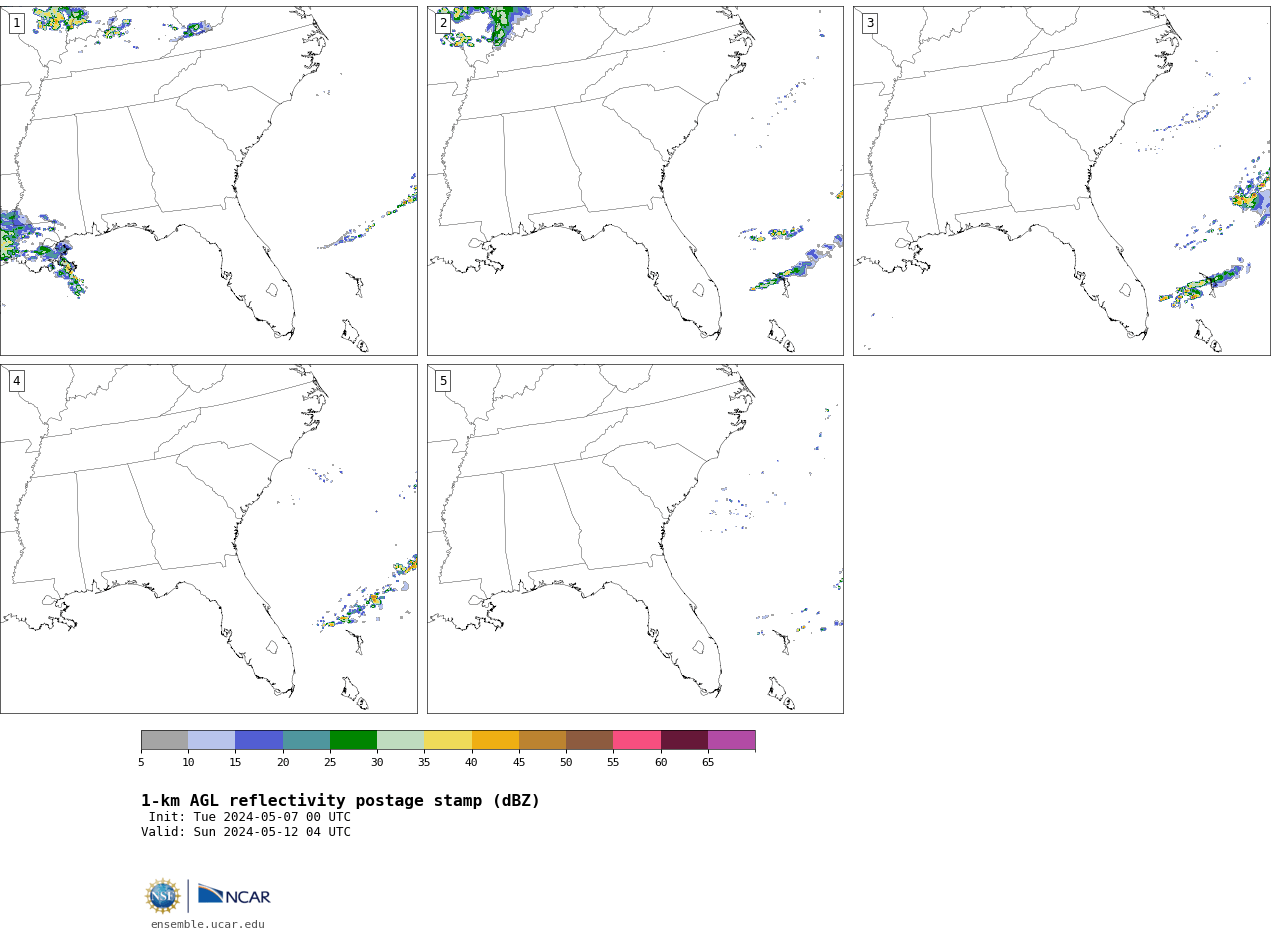
Task: Click the pale green 30-35 dBZ swatch
Action: tap(400, 740)
